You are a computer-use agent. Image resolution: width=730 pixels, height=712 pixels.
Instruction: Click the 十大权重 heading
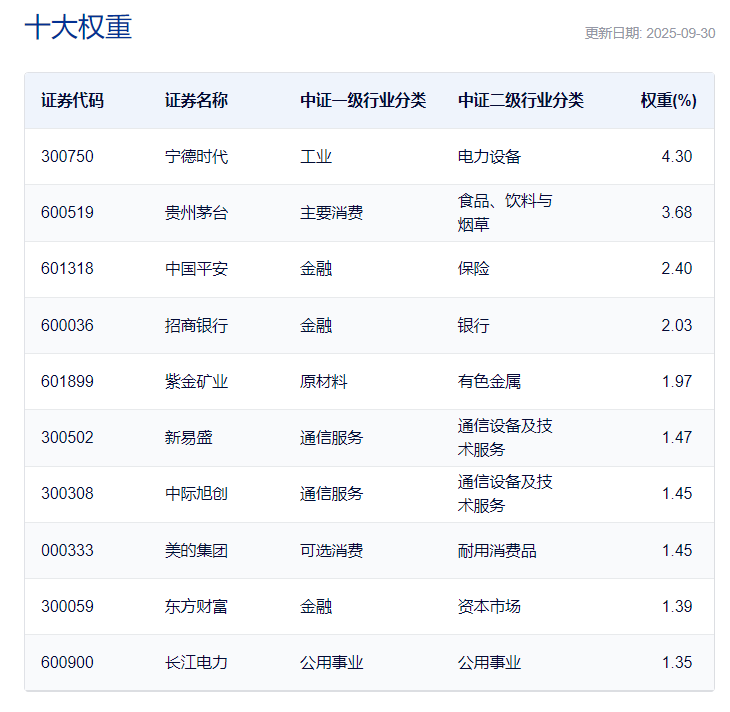78,27
